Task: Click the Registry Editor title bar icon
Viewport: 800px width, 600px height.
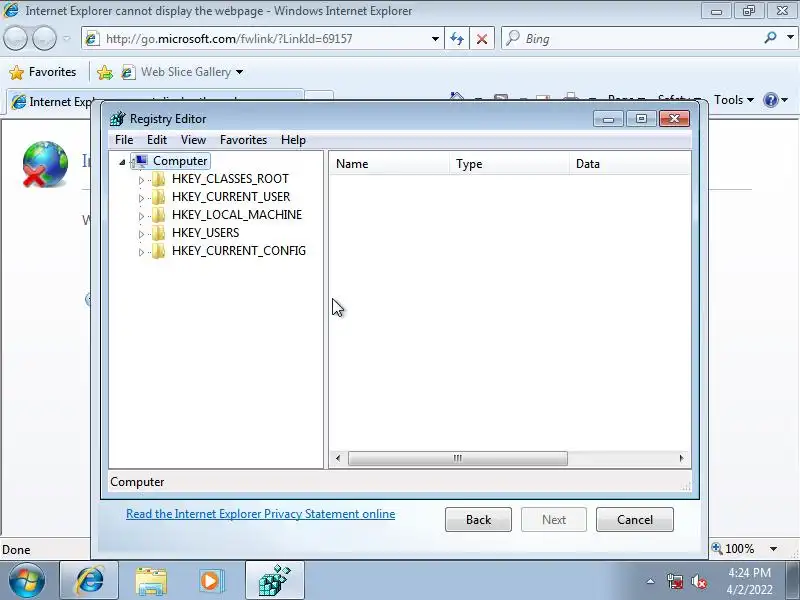Action: pyautogui.click(x=117, y=118)
